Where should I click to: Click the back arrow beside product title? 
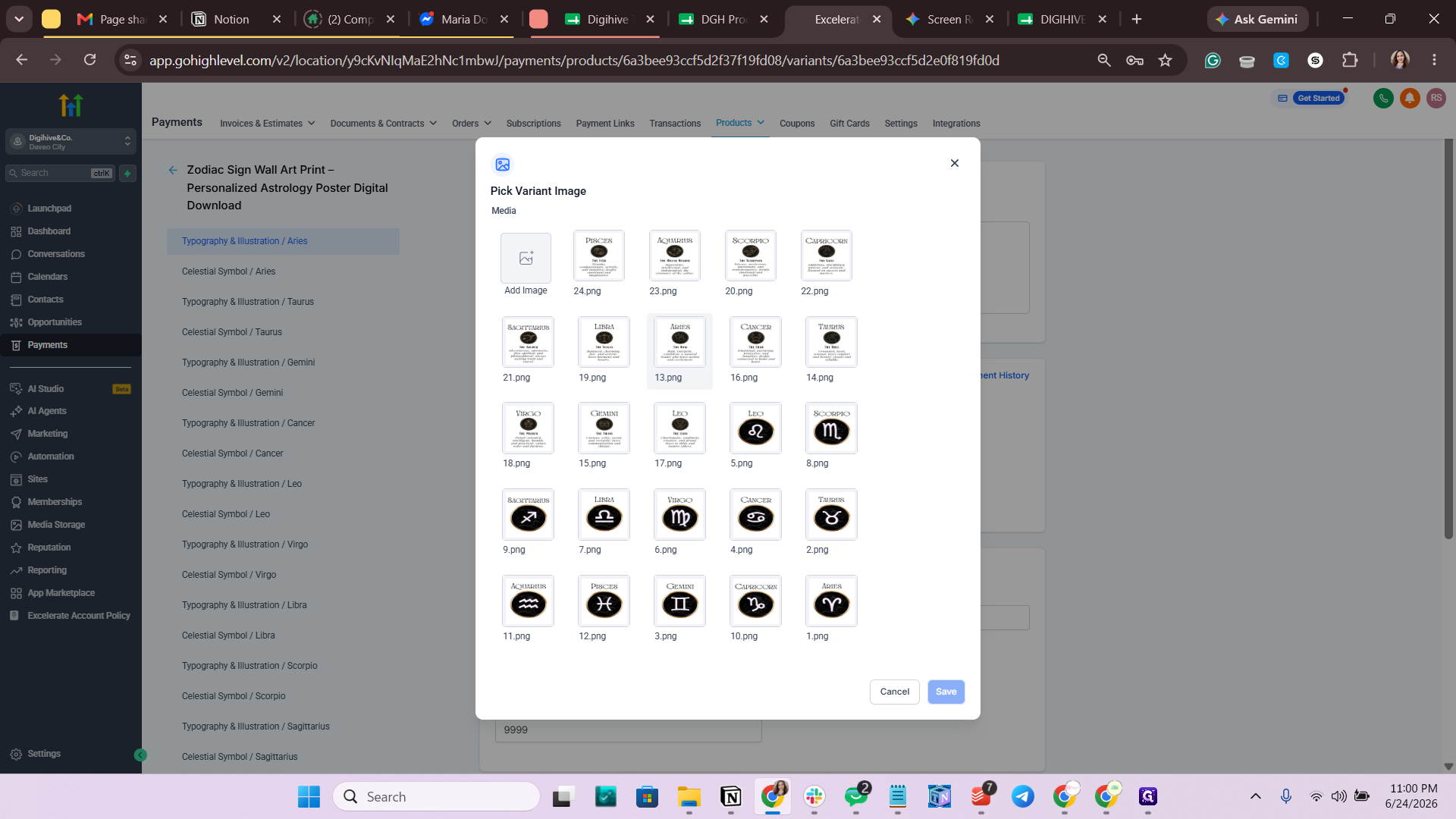(173, 170)
